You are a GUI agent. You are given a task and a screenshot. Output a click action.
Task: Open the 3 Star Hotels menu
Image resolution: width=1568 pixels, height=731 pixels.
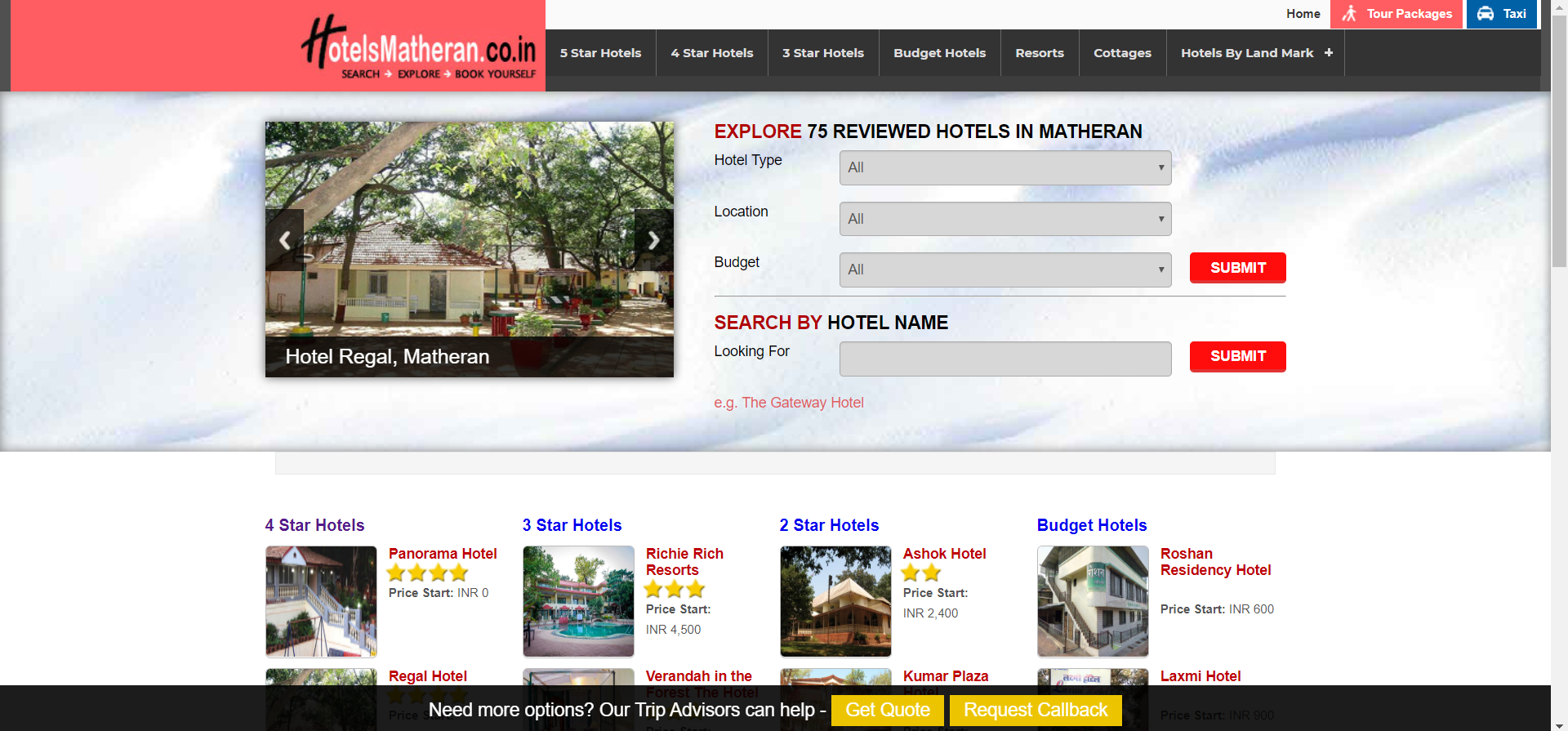(x=823, y=53)
